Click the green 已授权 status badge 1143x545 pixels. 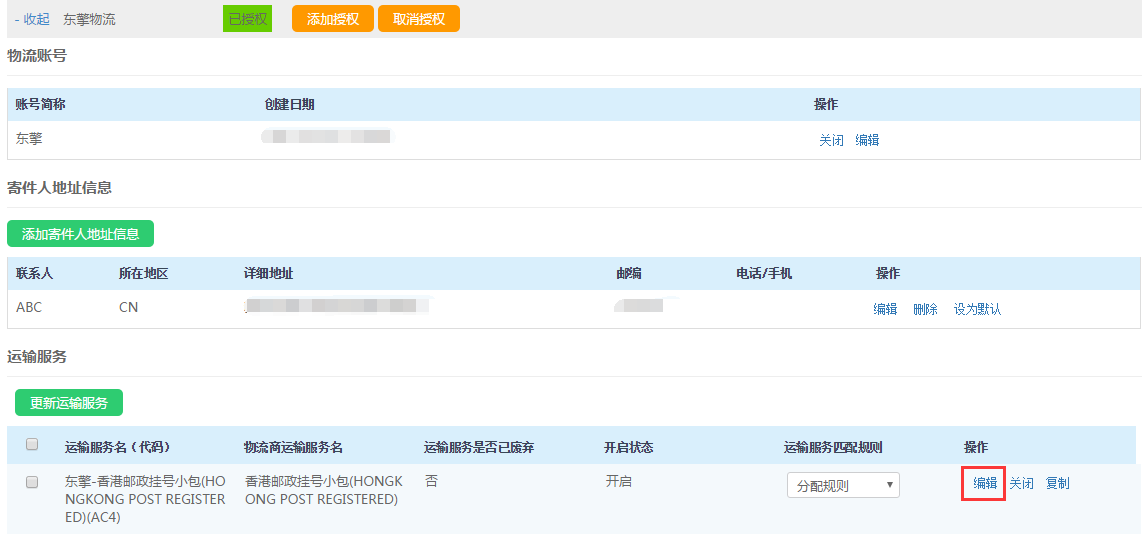click(247, 19)
